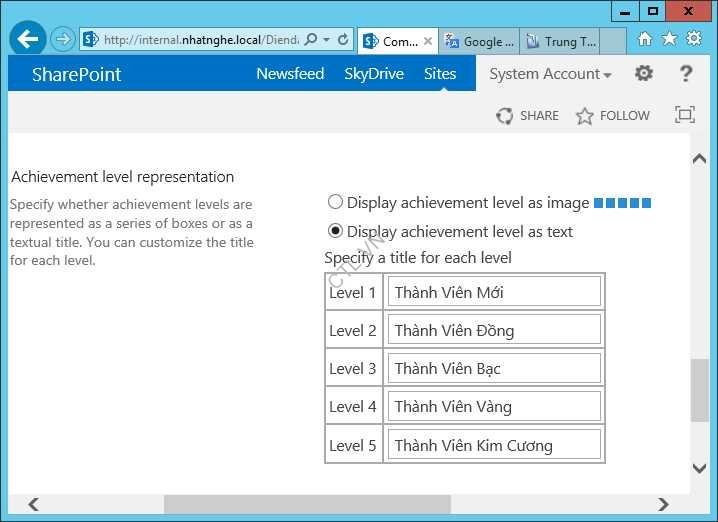The width and height of the screenshot is (718, 522).
Task: Switch to the Google browser tab
Action: (x=480, y=41)
